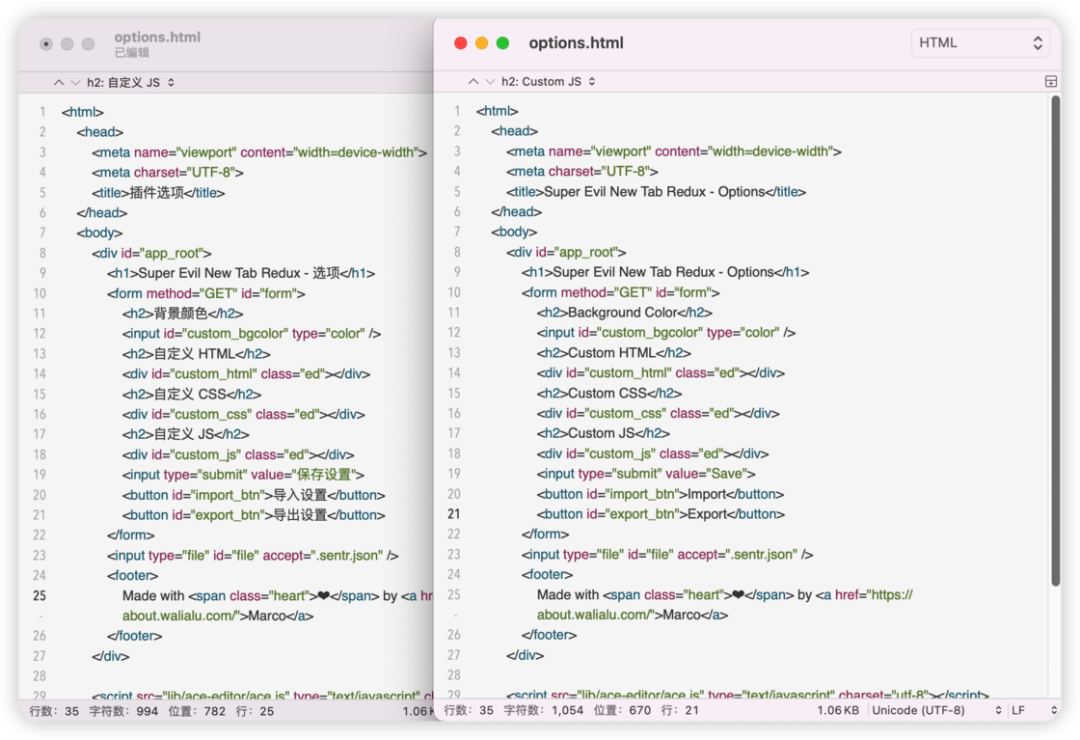Click line number 25 in left editor gutter
Image resolution: width=1080 pixels, height=740 pixels.
(x=39, y=595)
